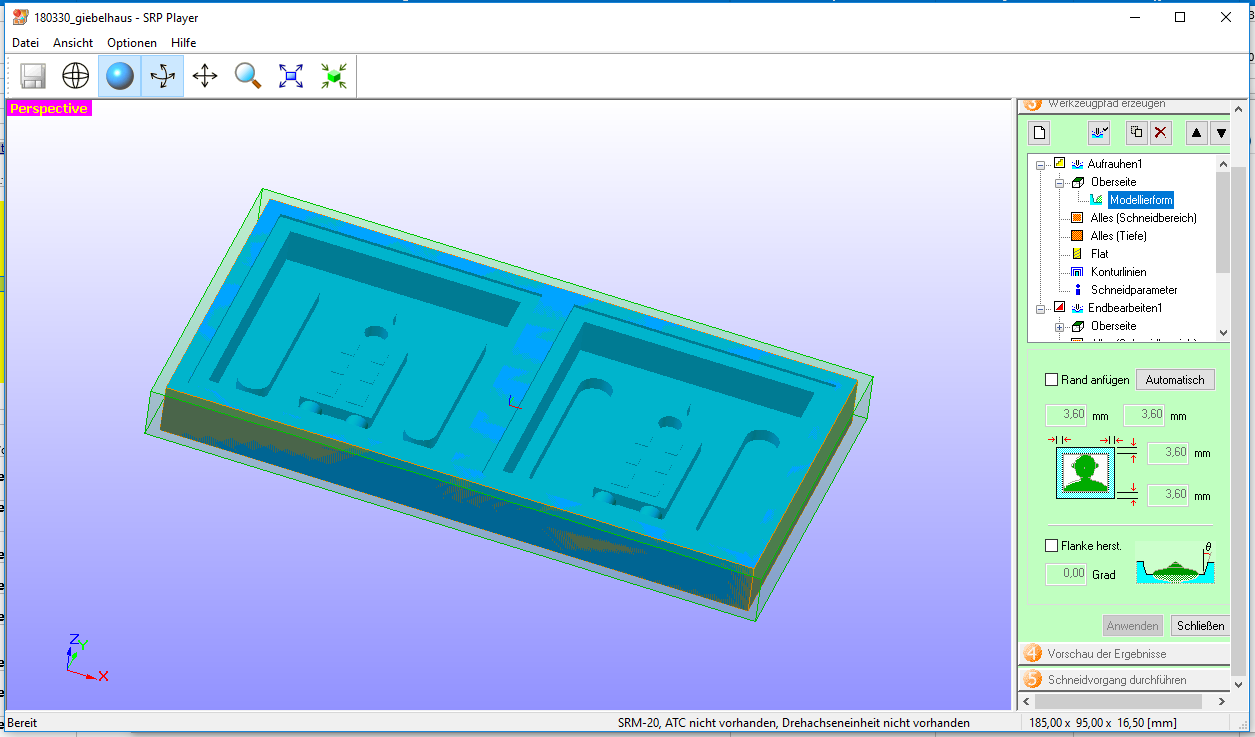This screenshot has height=737, width=1255.
Task: Switch to the wireframe globe view
Action: pyautogui.click(x=76, y=76)
